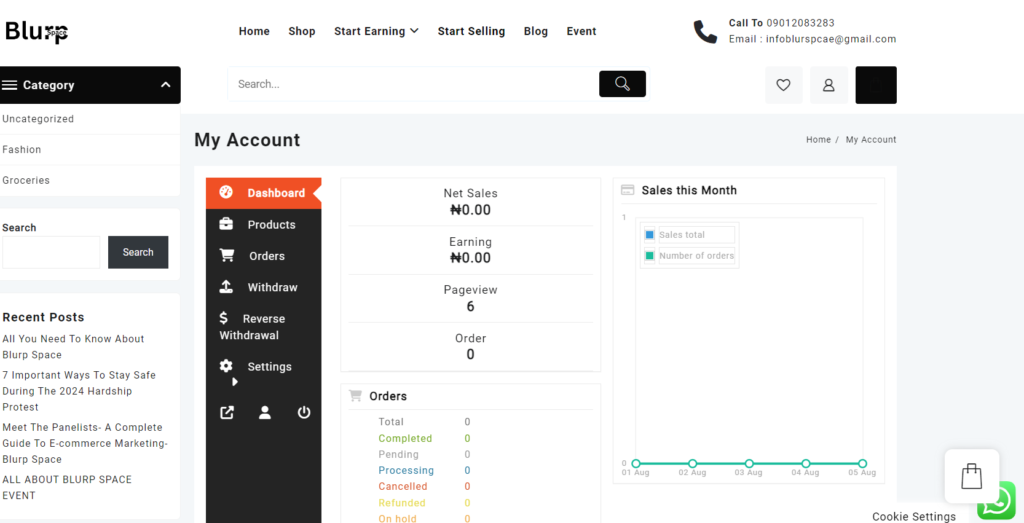Open edit profile person icon in sidebar

pos(265,412)
